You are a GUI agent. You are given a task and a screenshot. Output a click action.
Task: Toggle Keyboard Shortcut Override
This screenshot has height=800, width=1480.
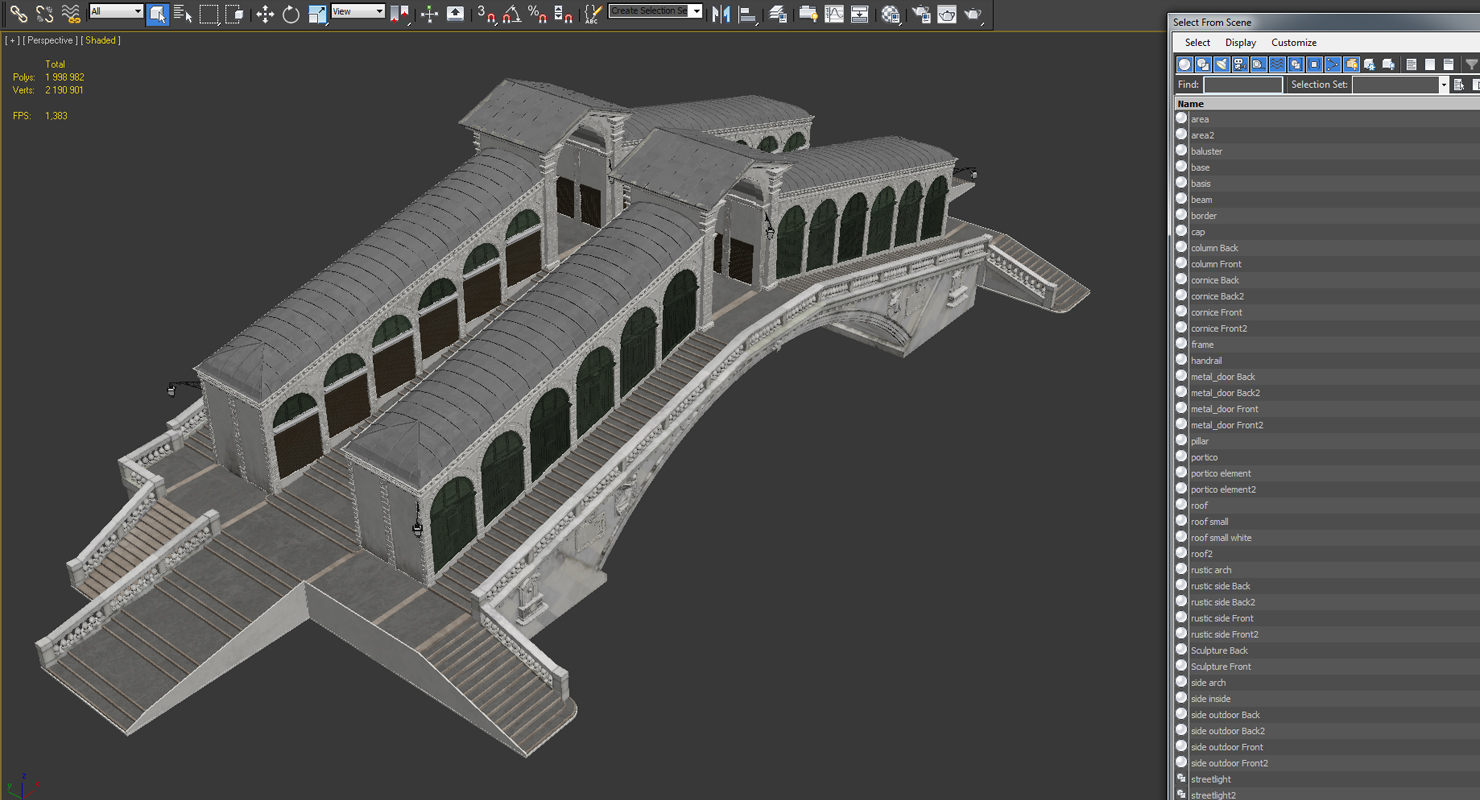455,14
